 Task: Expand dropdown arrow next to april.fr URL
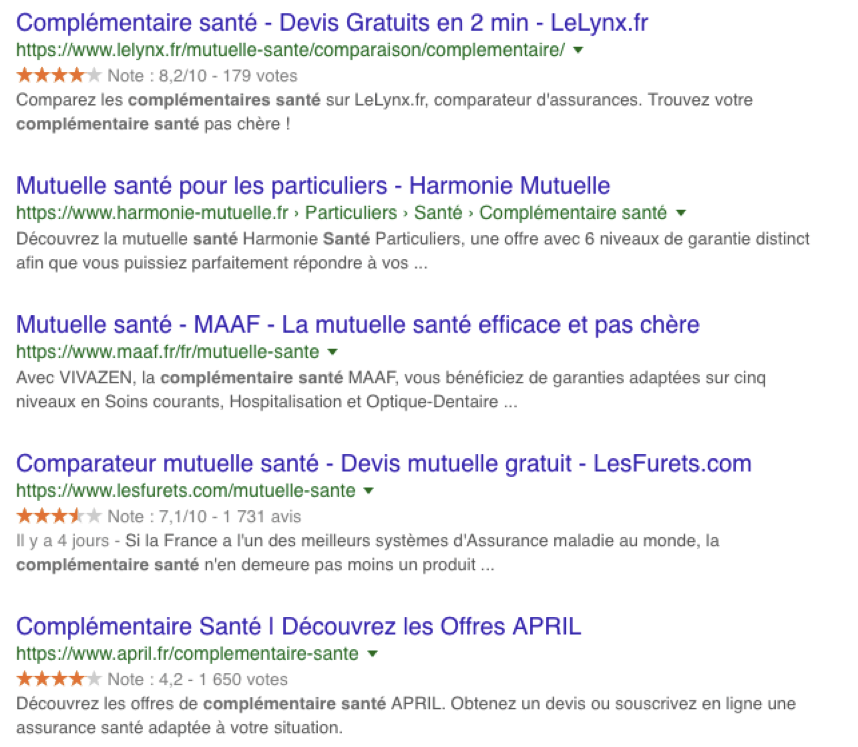pos(373,654)
